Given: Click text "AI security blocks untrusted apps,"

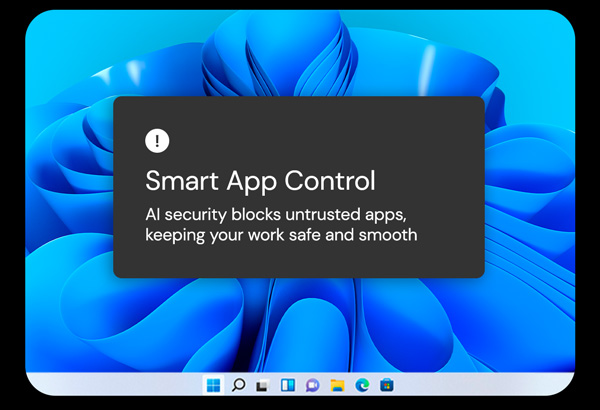Looking at the screenshot, I should pos(276,215).
